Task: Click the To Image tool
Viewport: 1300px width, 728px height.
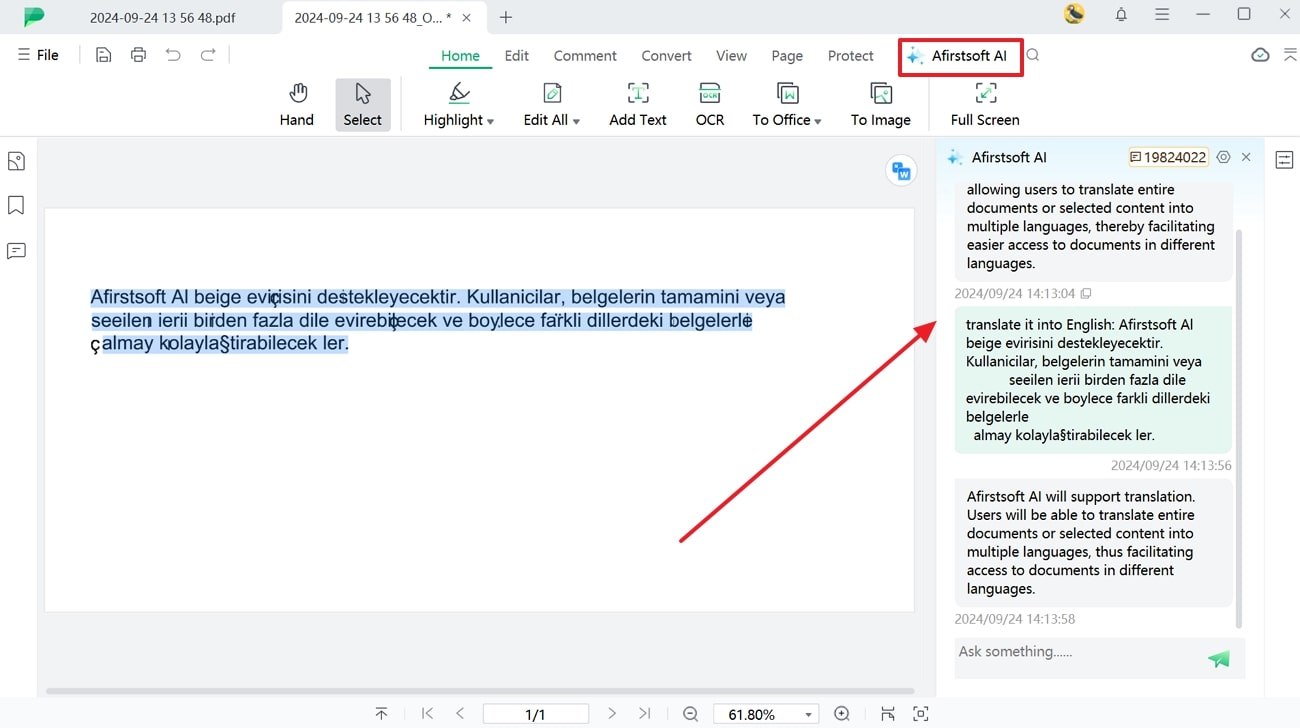Action: [x=881, y=105]
